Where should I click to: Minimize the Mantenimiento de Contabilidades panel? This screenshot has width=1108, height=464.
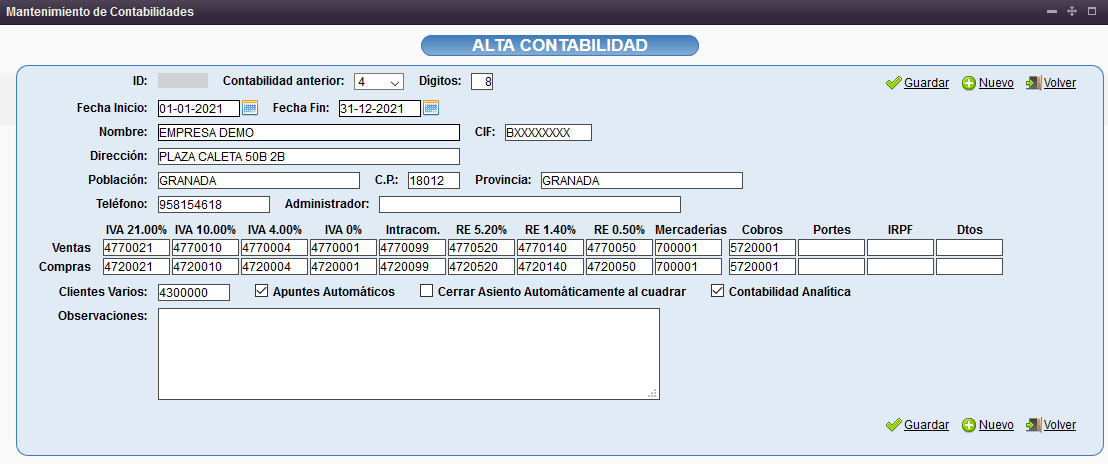click(x=1052, y=12)
